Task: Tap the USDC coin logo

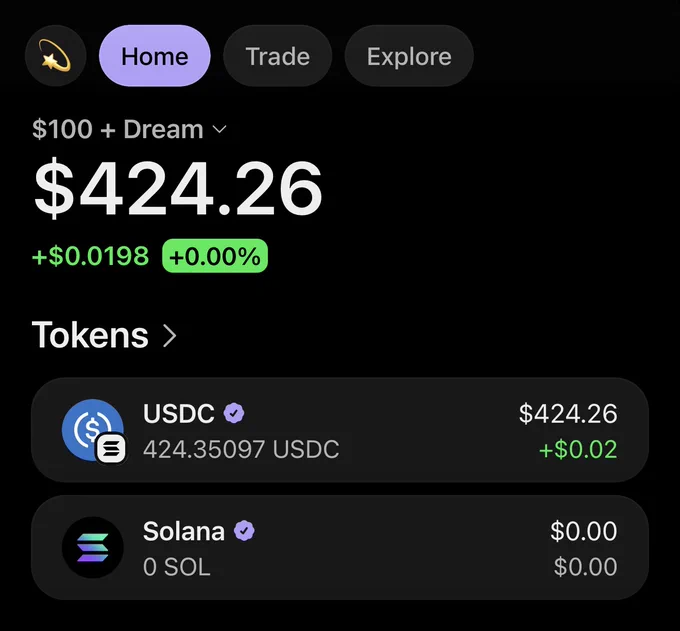Action: [x=92, y=429]
